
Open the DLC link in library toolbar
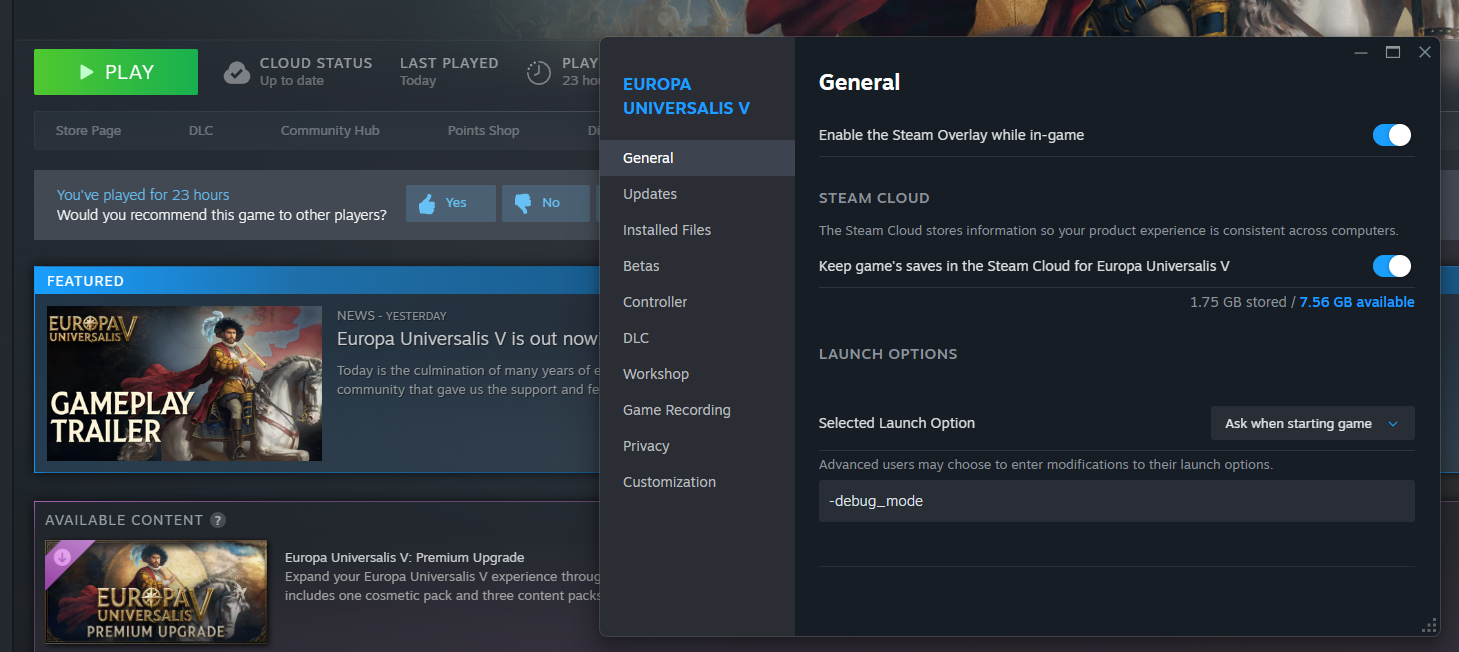pos(201,131)
